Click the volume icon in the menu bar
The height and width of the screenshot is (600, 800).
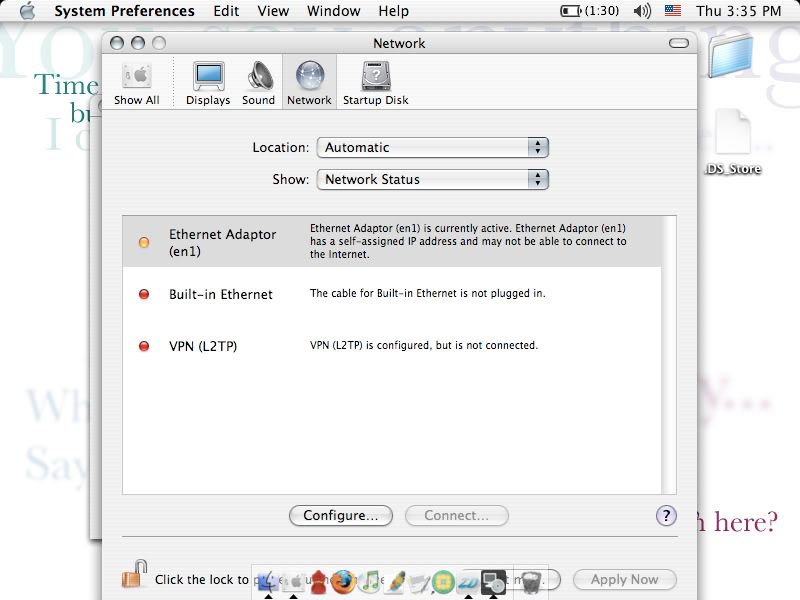(642, 11)
